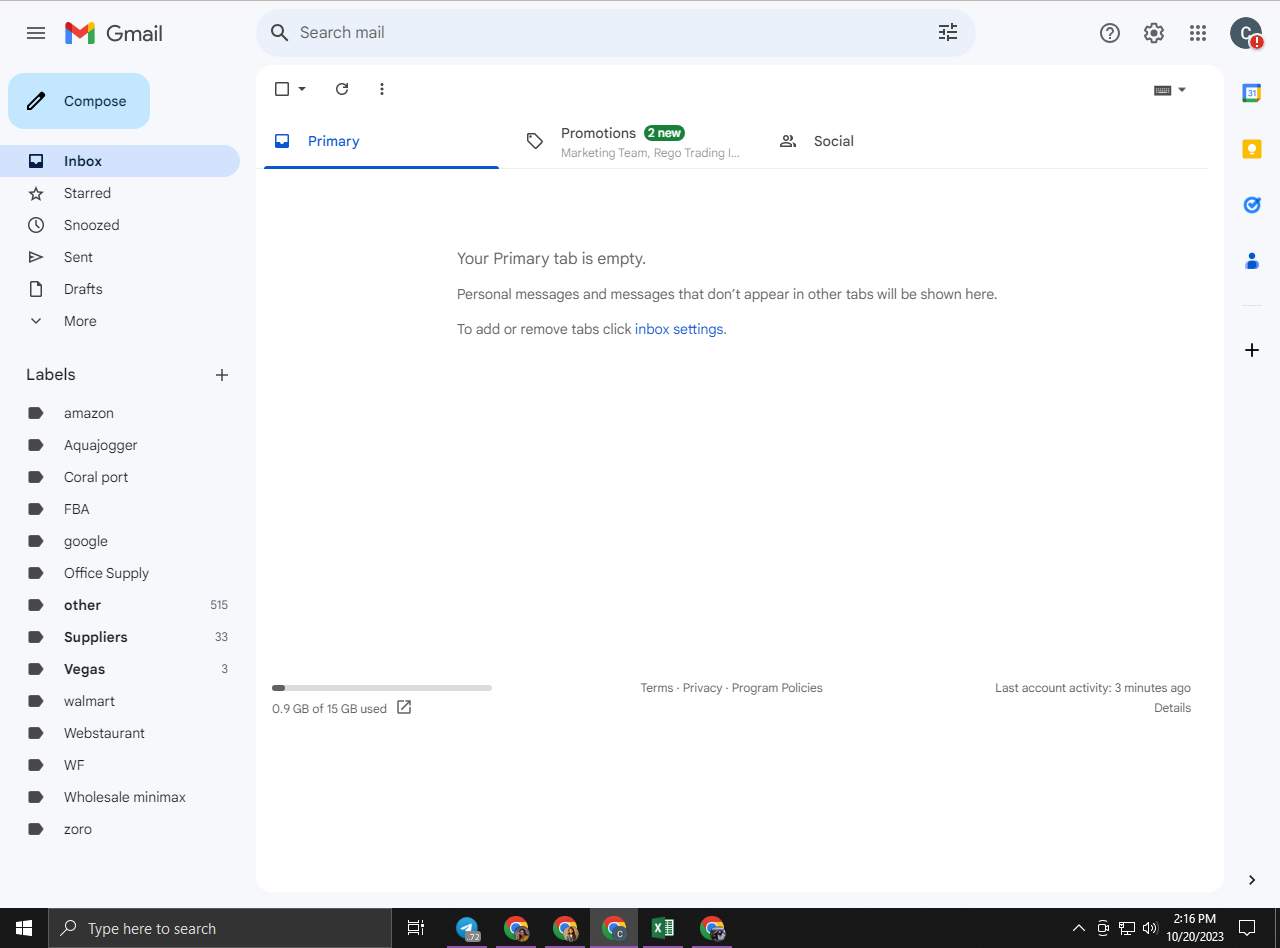Viewport: 1280px width, 948px height.
Task: Click the Gmail logo
Action: click(114, 33)
